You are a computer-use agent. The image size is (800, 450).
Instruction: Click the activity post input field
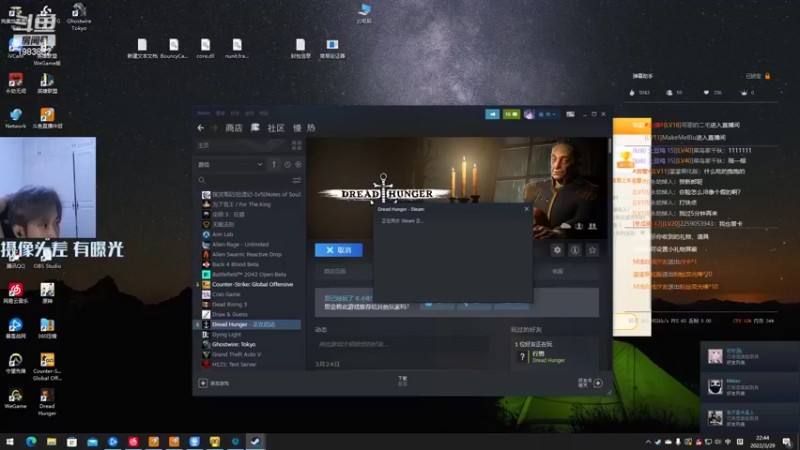click(x=402, y=344)
